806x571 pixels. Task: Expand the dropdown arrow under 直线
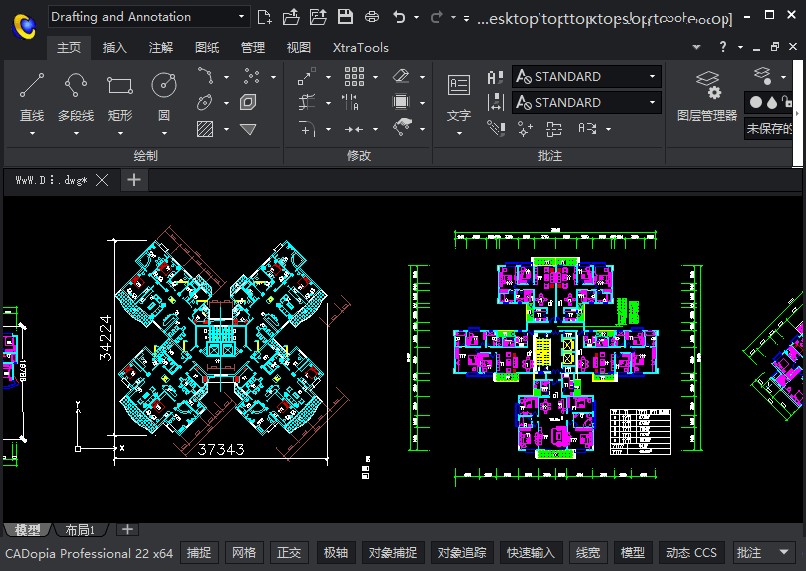click(32, 134)
